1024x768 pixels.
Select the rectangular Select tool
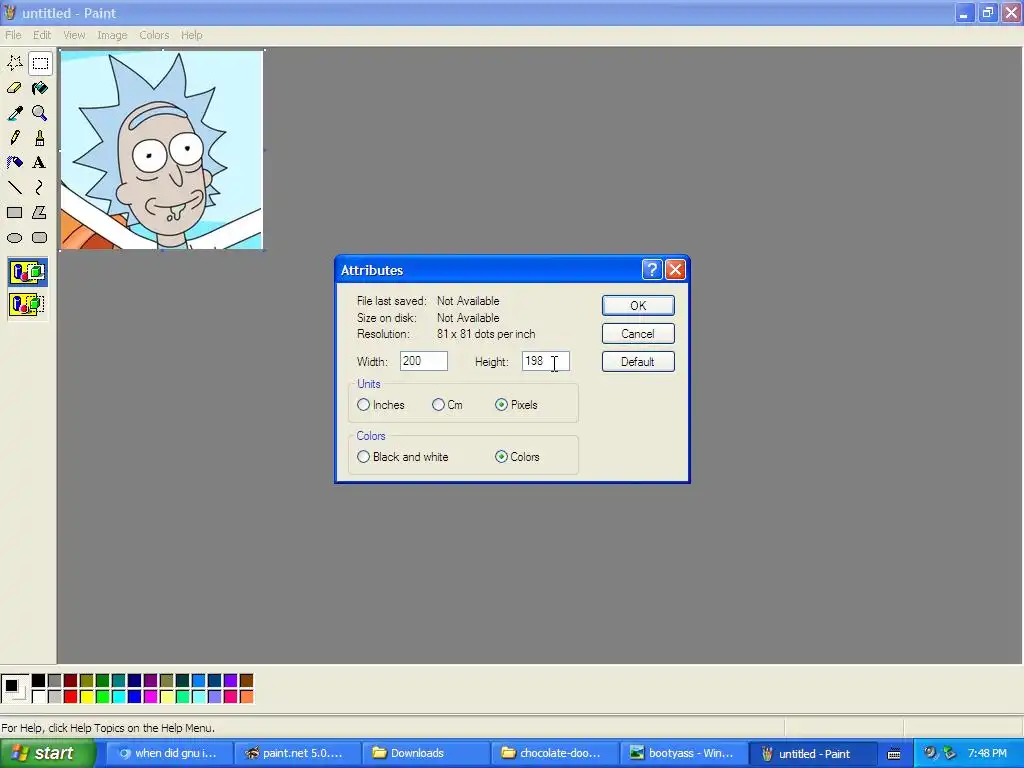tap(40, 63)
